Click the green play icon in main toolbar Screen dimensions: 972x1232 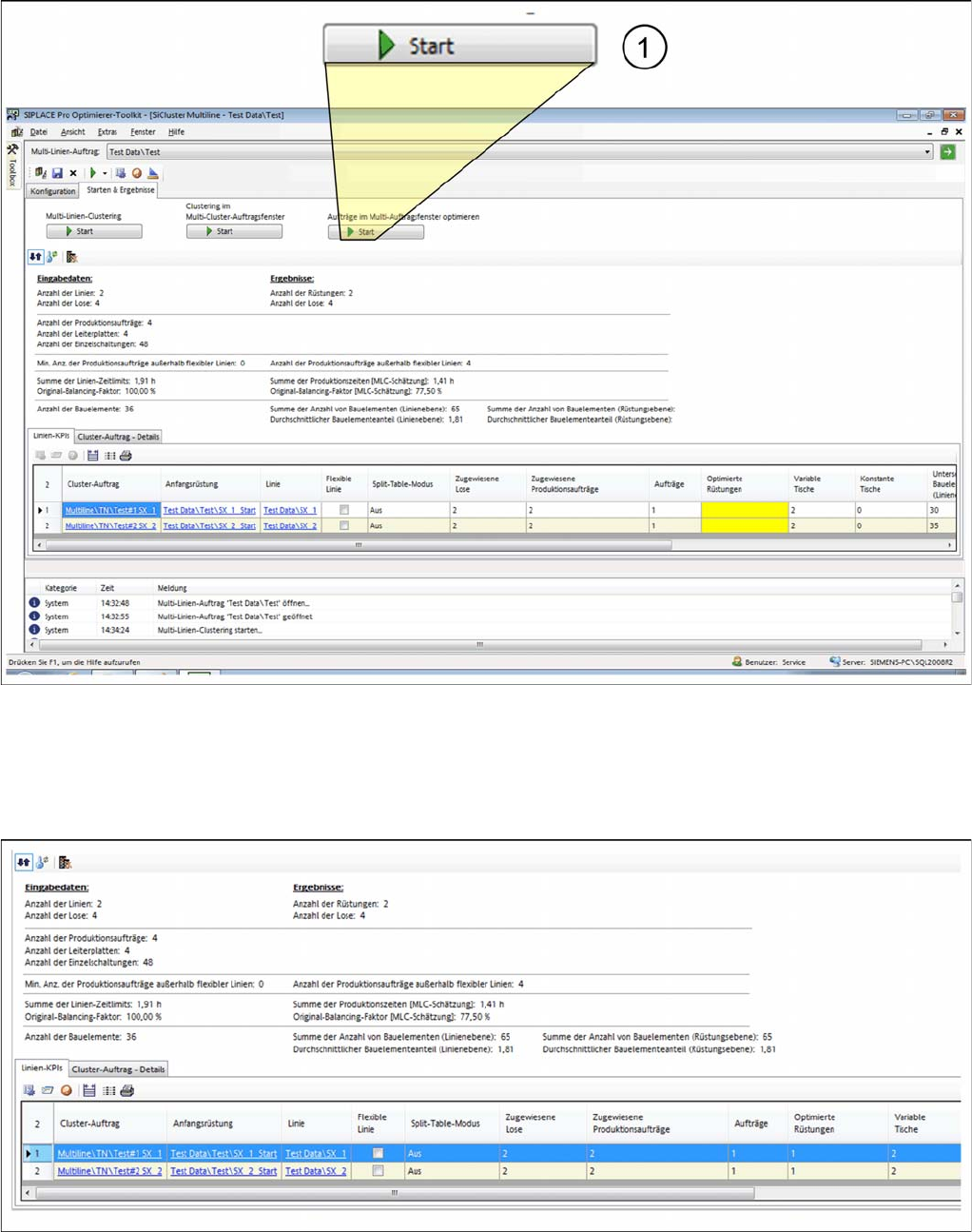93,173
